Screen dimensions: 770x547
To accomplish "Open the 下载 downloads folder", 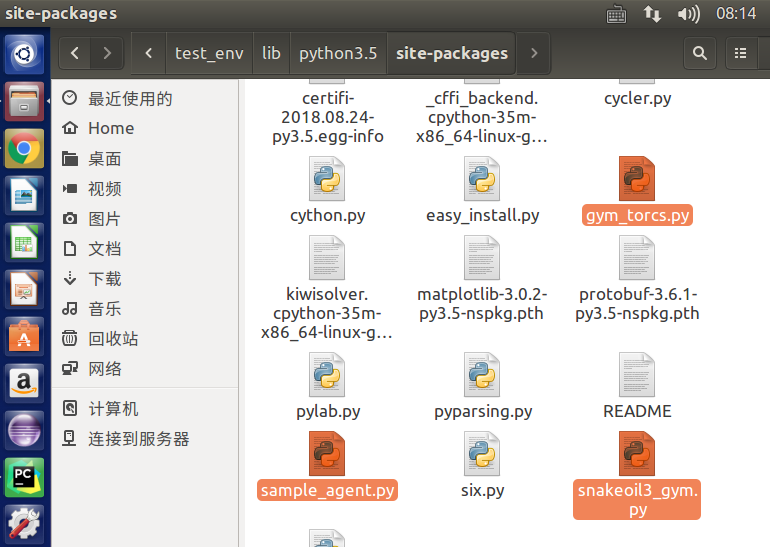I will (x=145, y=279).
